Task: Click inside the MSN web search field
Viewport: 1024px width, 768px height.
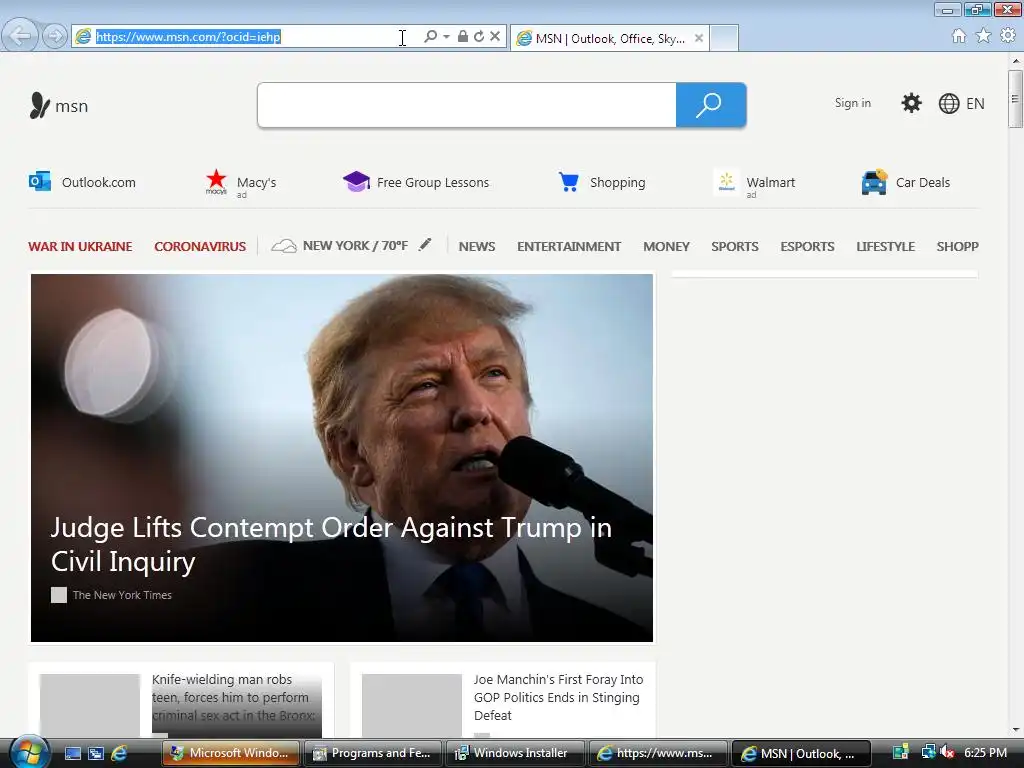Action: 467,105
